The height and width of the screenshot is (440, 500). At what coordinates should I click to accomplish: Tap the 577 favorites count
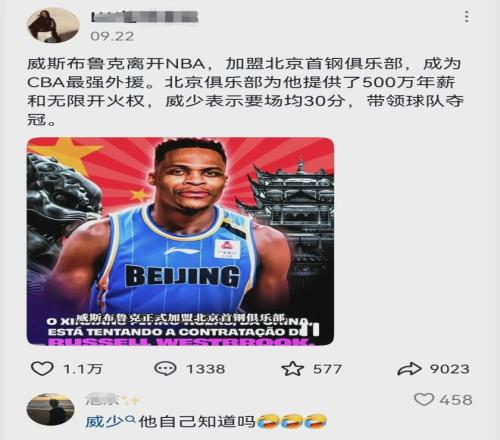coord(327,369)
